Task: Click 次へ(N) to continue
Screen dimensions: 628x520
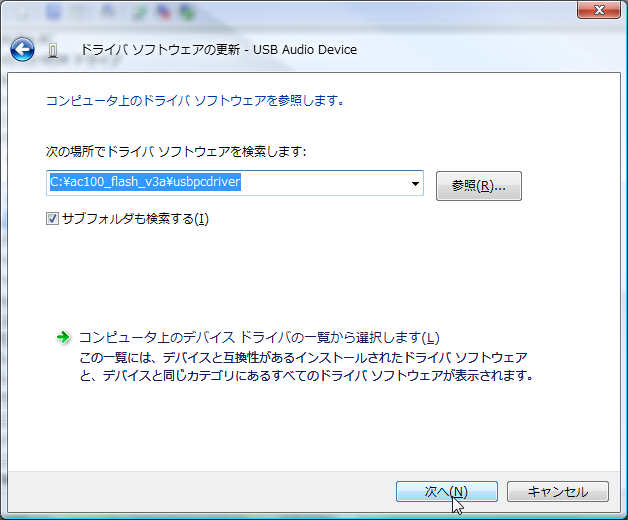Action: [x=447, y=491]
